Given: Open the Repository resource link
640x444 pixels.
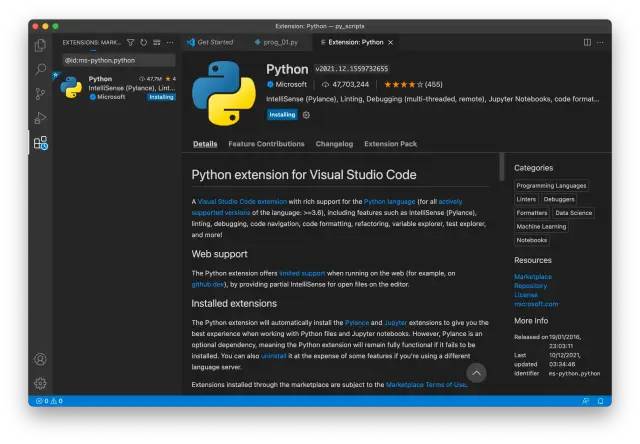Looking at the screenshot, I should [530, 286].
